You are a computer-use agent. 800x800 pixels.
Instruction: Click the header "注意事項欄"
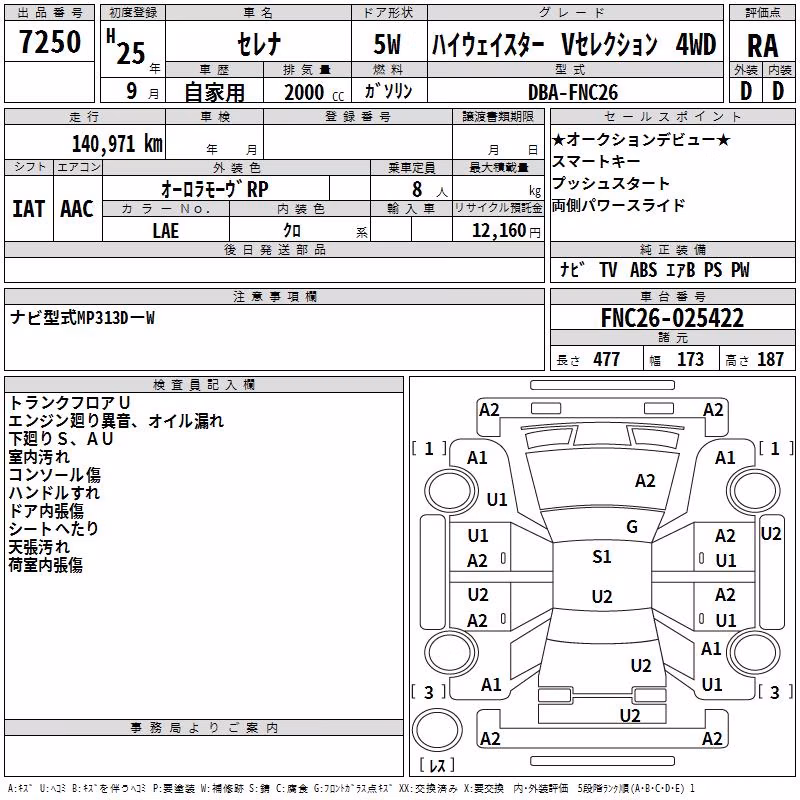274,297
